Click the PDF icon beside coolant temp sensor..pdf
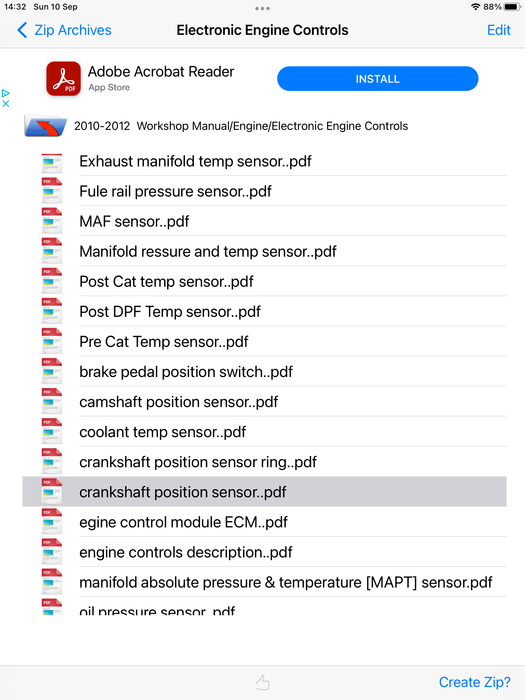The height and width of the screenshot is (700, 525). [52, 432]
